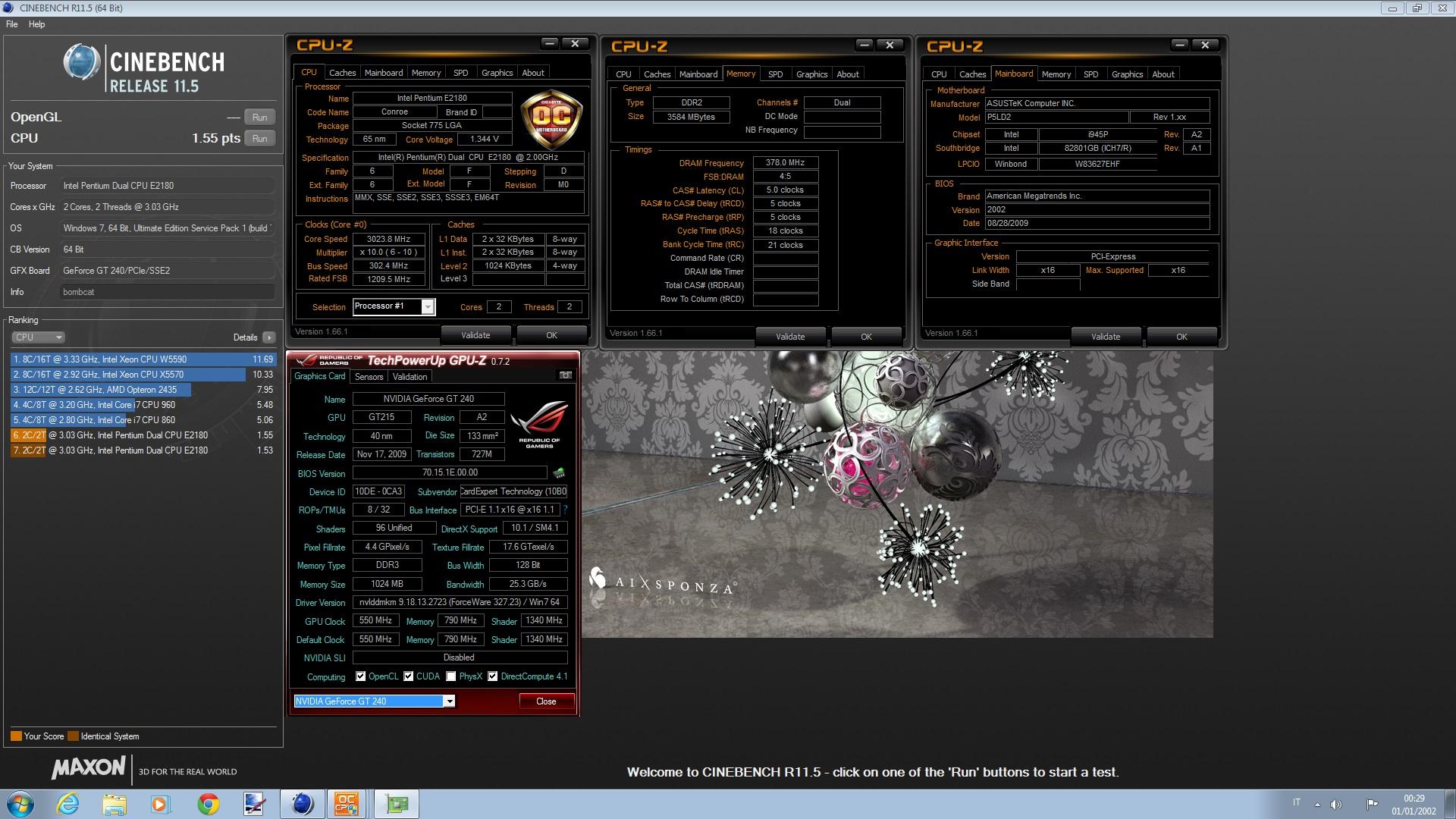
Task: Enable the PhysX checkbox
Action: [451, 676]
